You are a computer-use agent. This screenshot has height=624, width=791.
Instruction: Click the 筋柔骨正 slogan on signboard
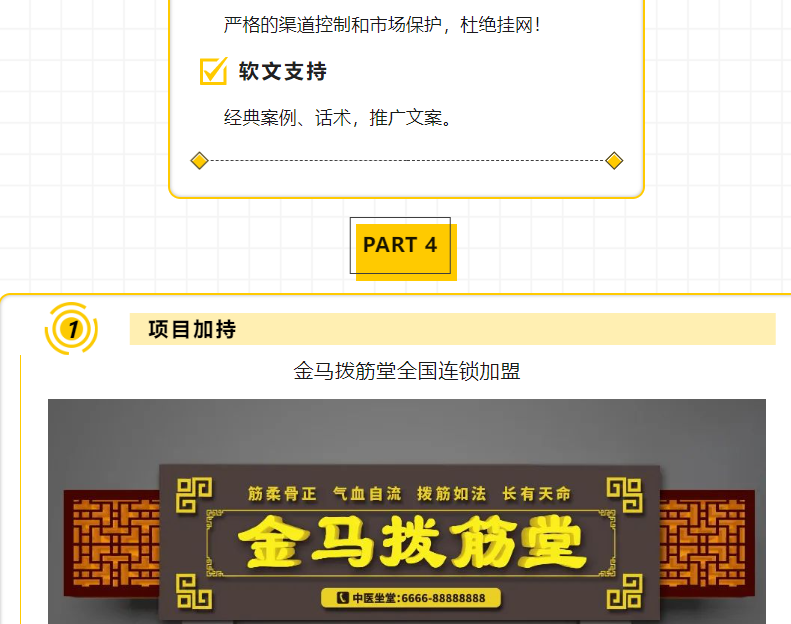click(282, 493)
